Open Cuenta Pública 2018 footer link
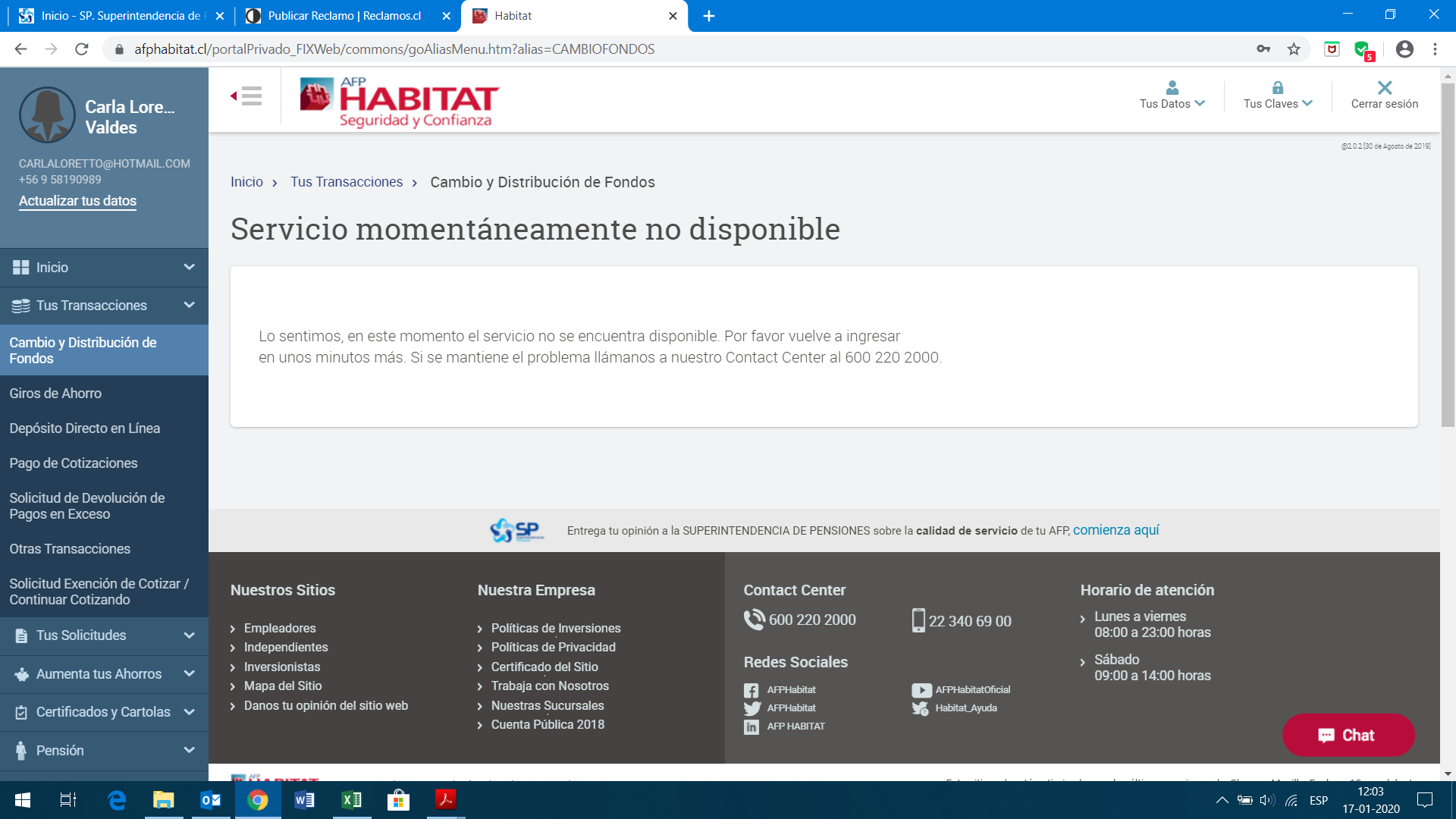The image size is (1456, 819). (x=548, y=725)
